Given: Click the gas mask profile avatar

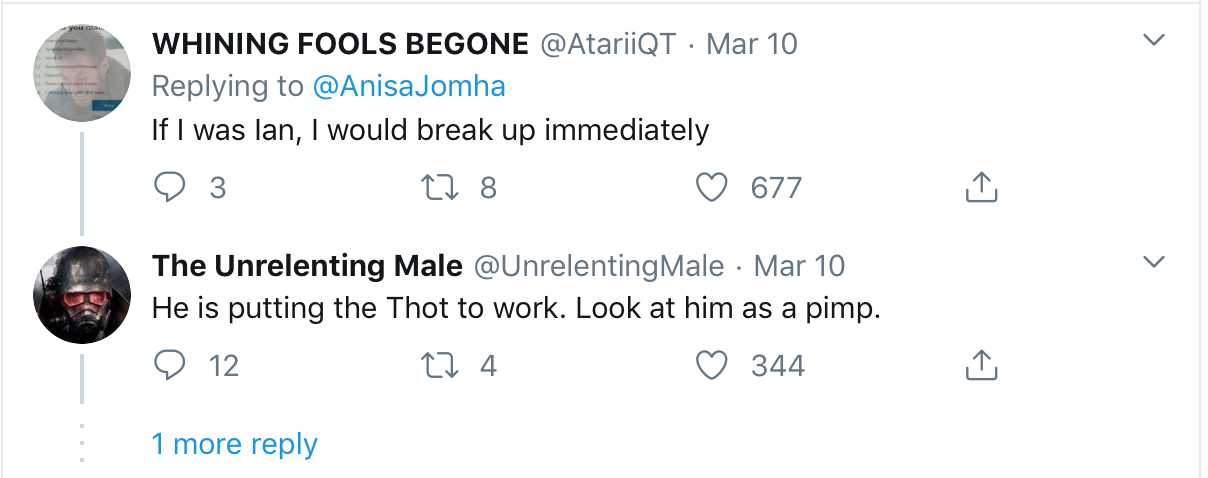Looking at the screenshot, I should point(82,295).
